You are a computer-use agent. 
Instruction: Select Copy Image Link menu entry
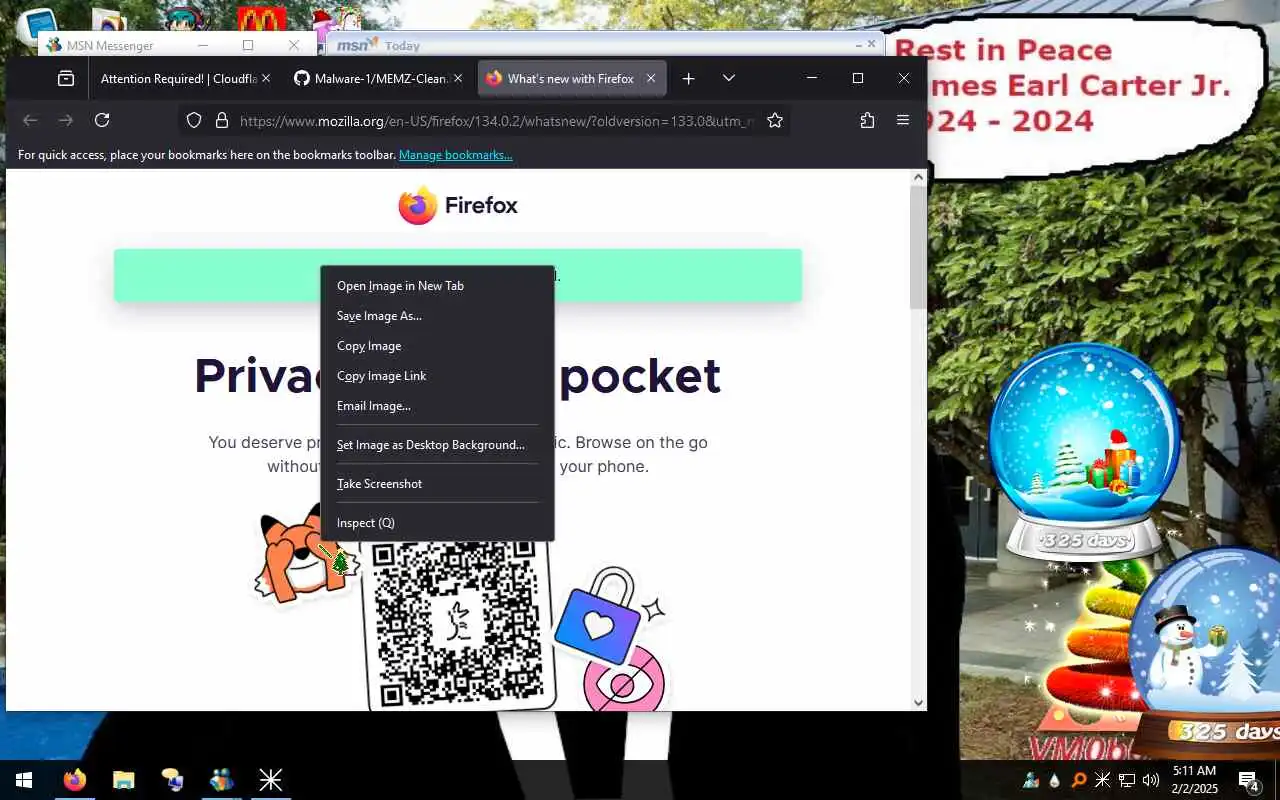click(x=437, y=376)
